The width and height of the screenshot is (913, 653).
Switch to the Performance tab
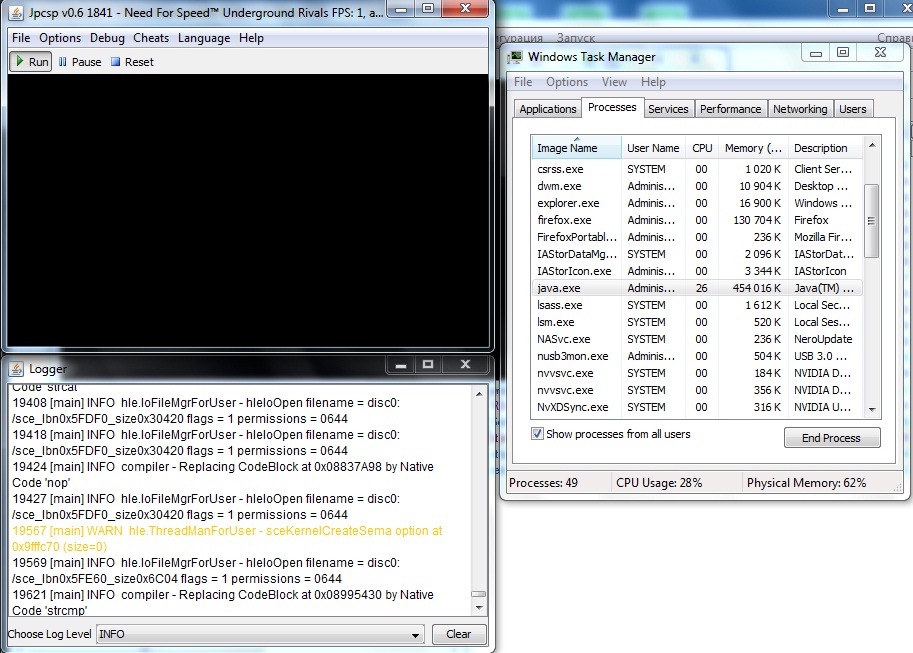pyautogui.click(x=730, y=109)
